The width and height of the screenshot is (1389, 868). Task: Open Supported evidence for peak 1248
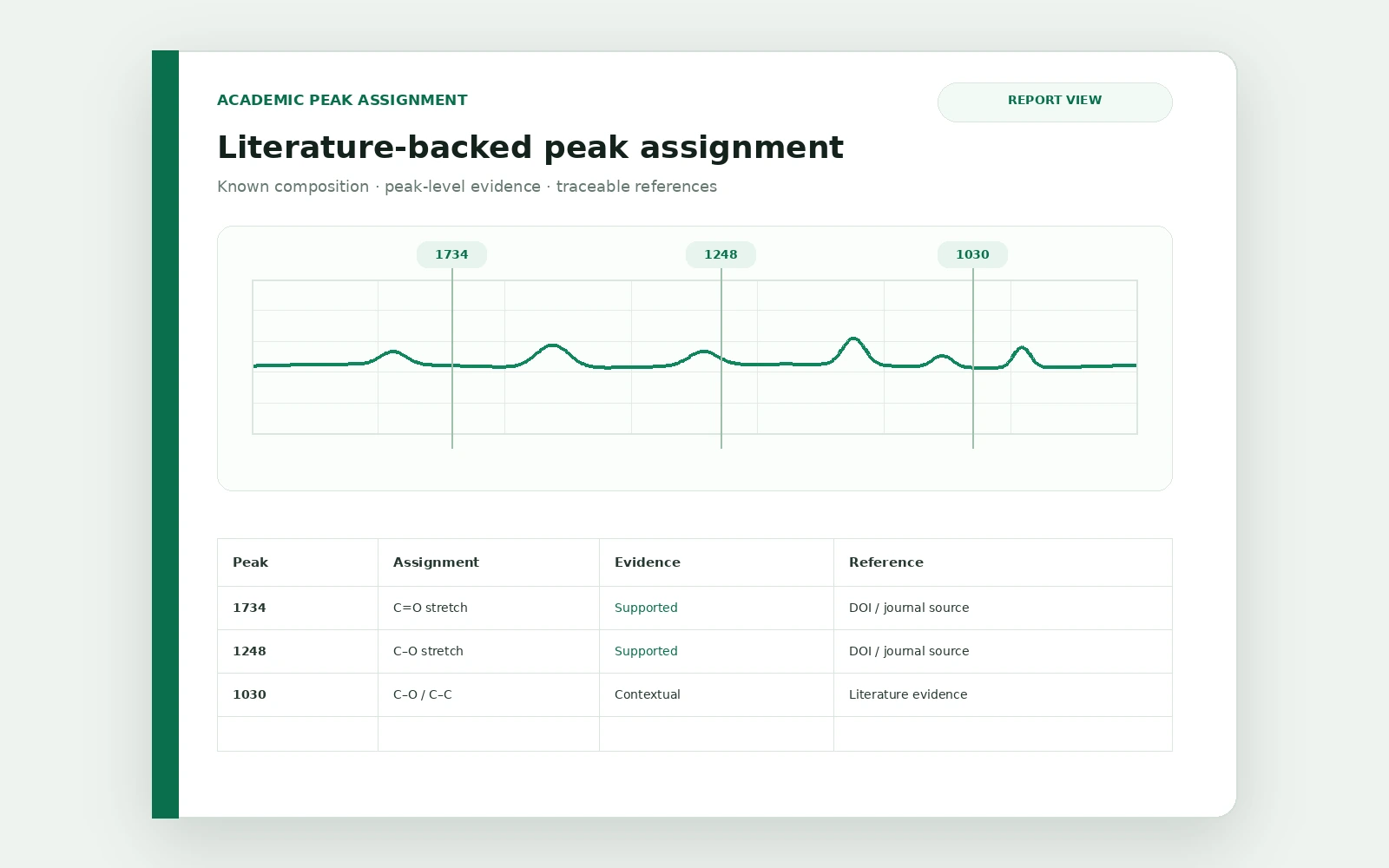(646, 651)
